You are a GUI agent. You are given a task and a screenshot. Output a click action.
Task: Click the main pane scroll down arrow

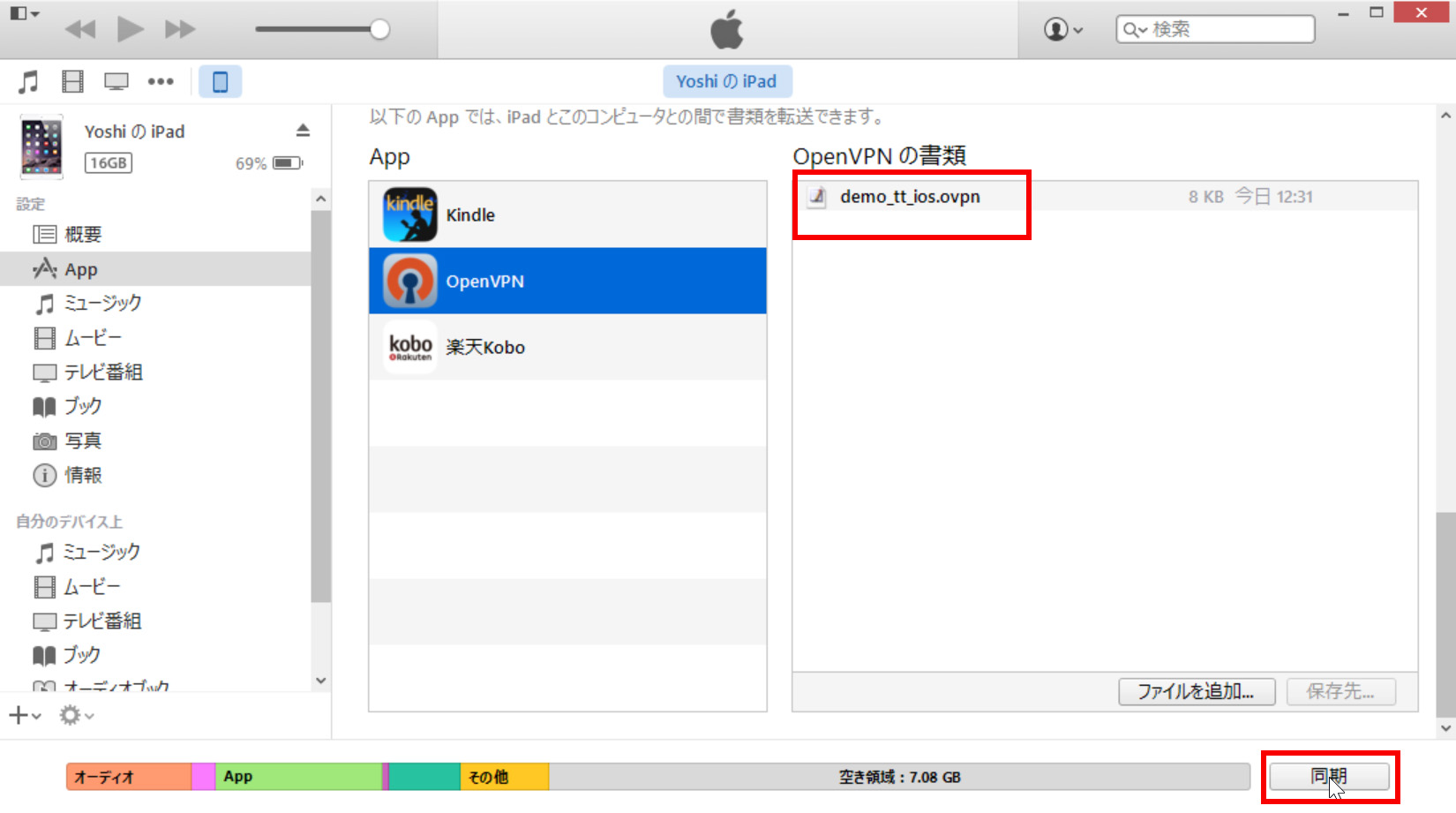(x=1445, y=728)
